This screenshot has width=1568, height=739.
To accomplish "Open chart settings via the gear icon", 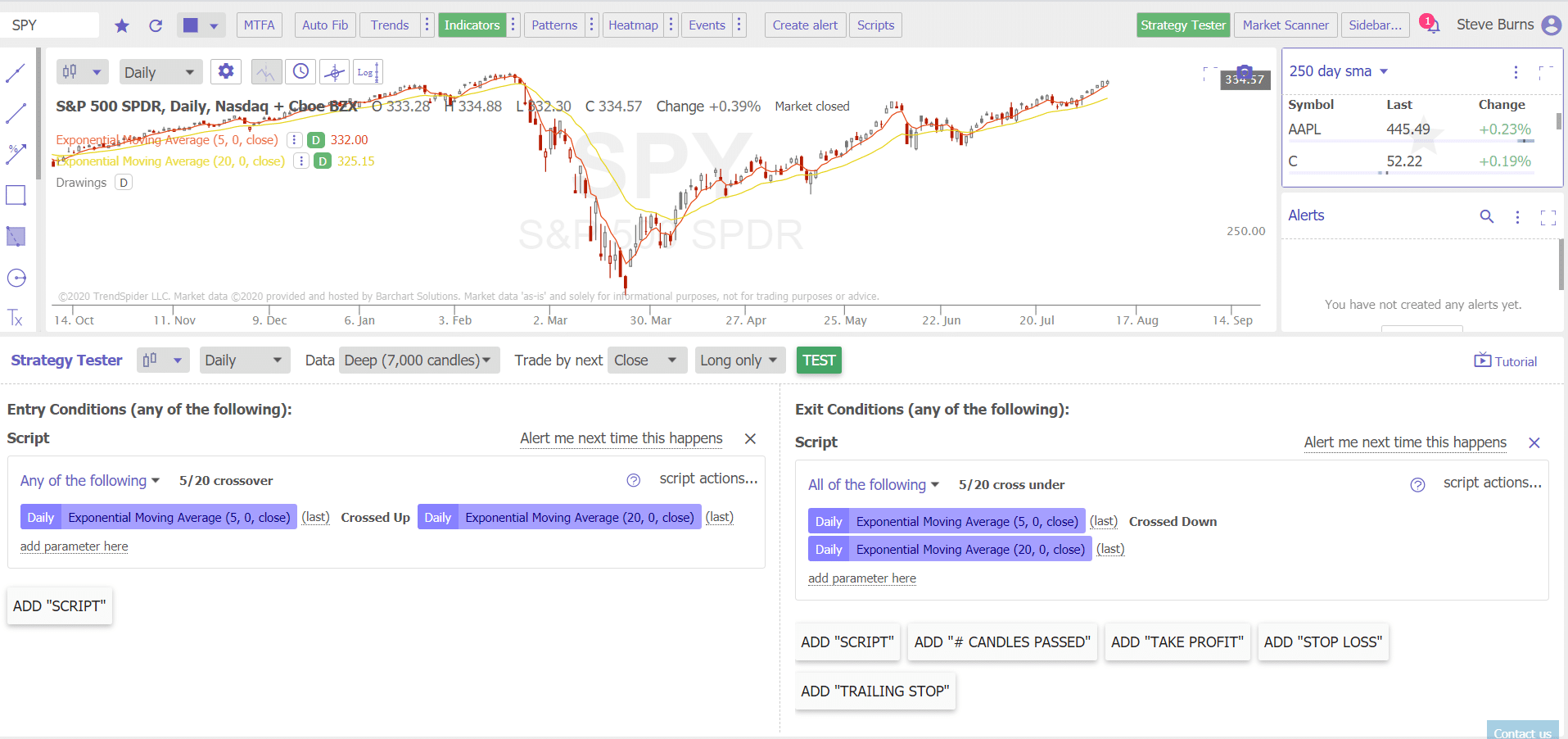I will click(x=225, y=71).
